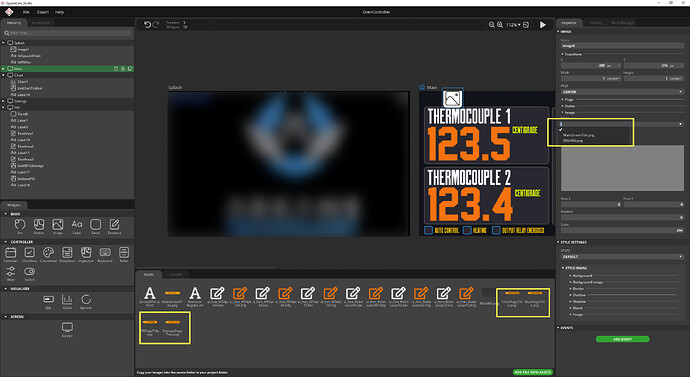Select the Bar widget

(48, 301)
